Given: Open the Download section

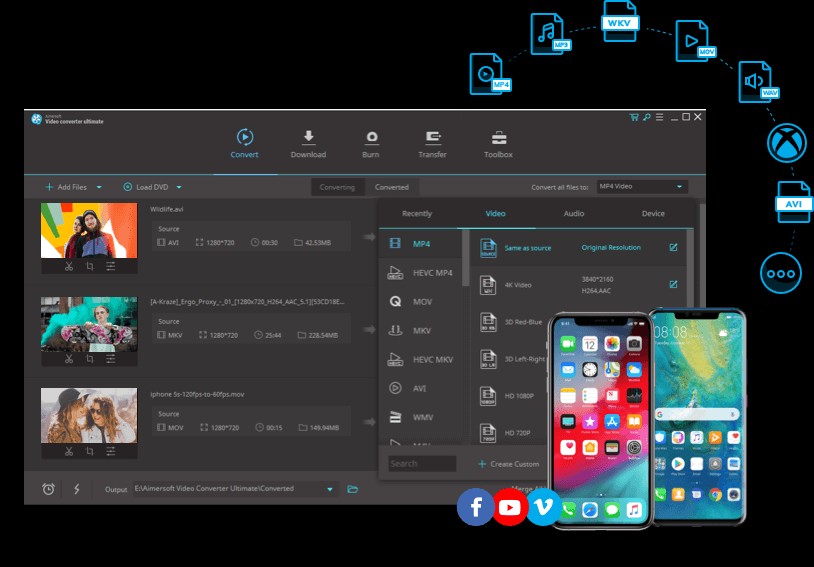Looking at the screenshot, I should pos(308,144).
